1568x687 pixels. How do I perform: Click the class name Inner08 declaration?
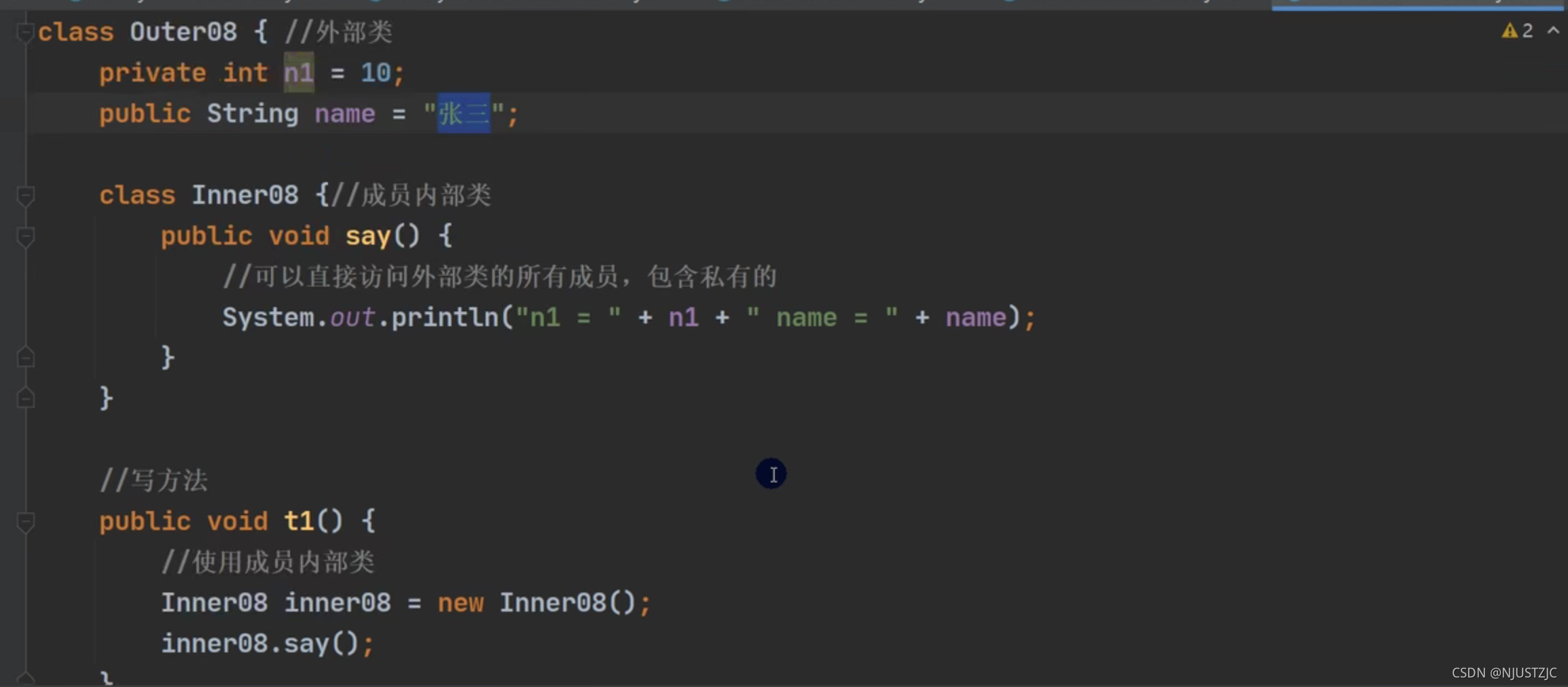click(244, 195)
